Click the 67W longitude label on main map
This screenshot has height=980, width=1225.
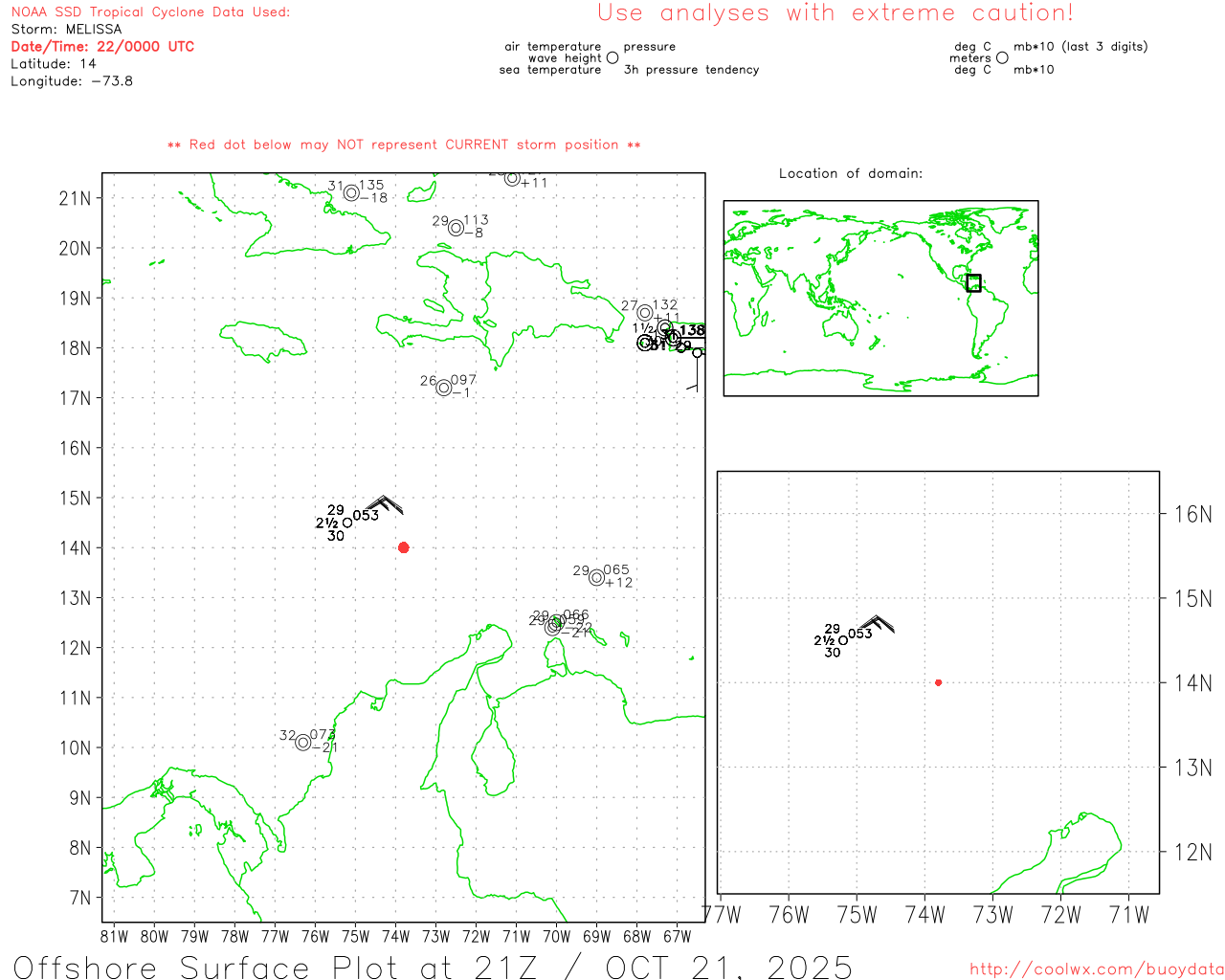(677, 936)
